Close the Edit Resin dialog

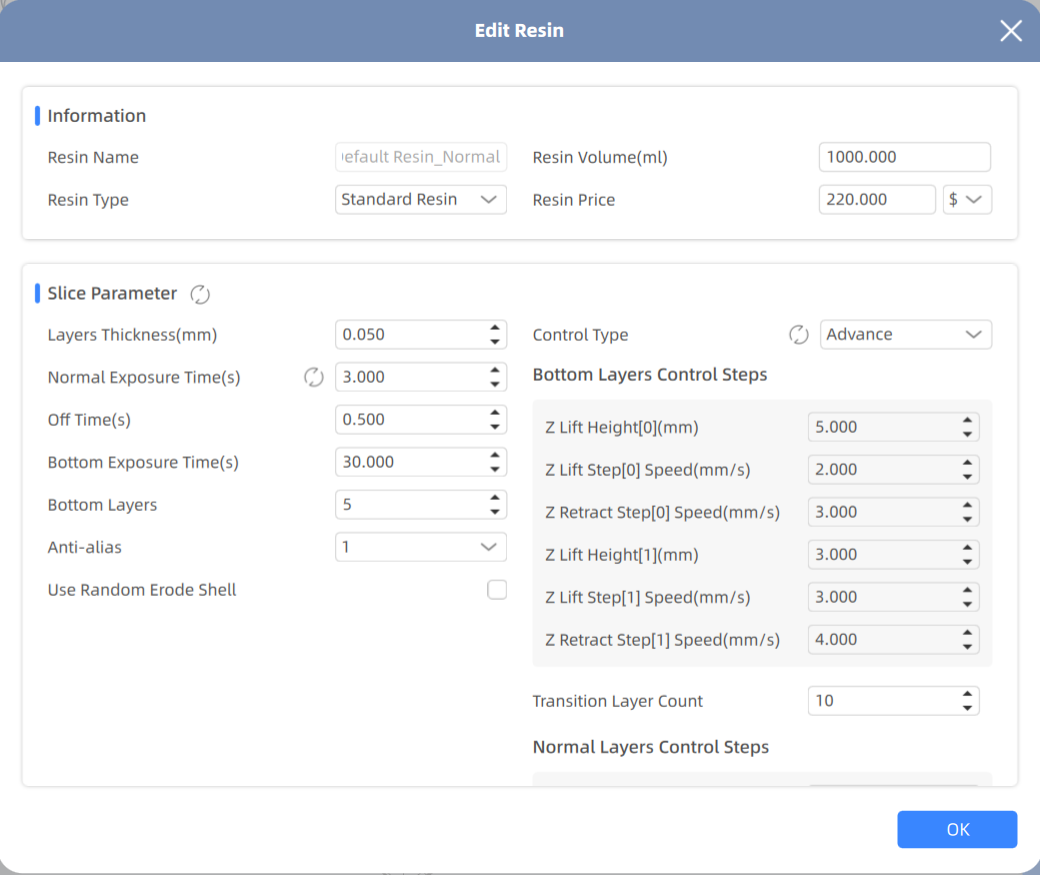coord(1010,31)
